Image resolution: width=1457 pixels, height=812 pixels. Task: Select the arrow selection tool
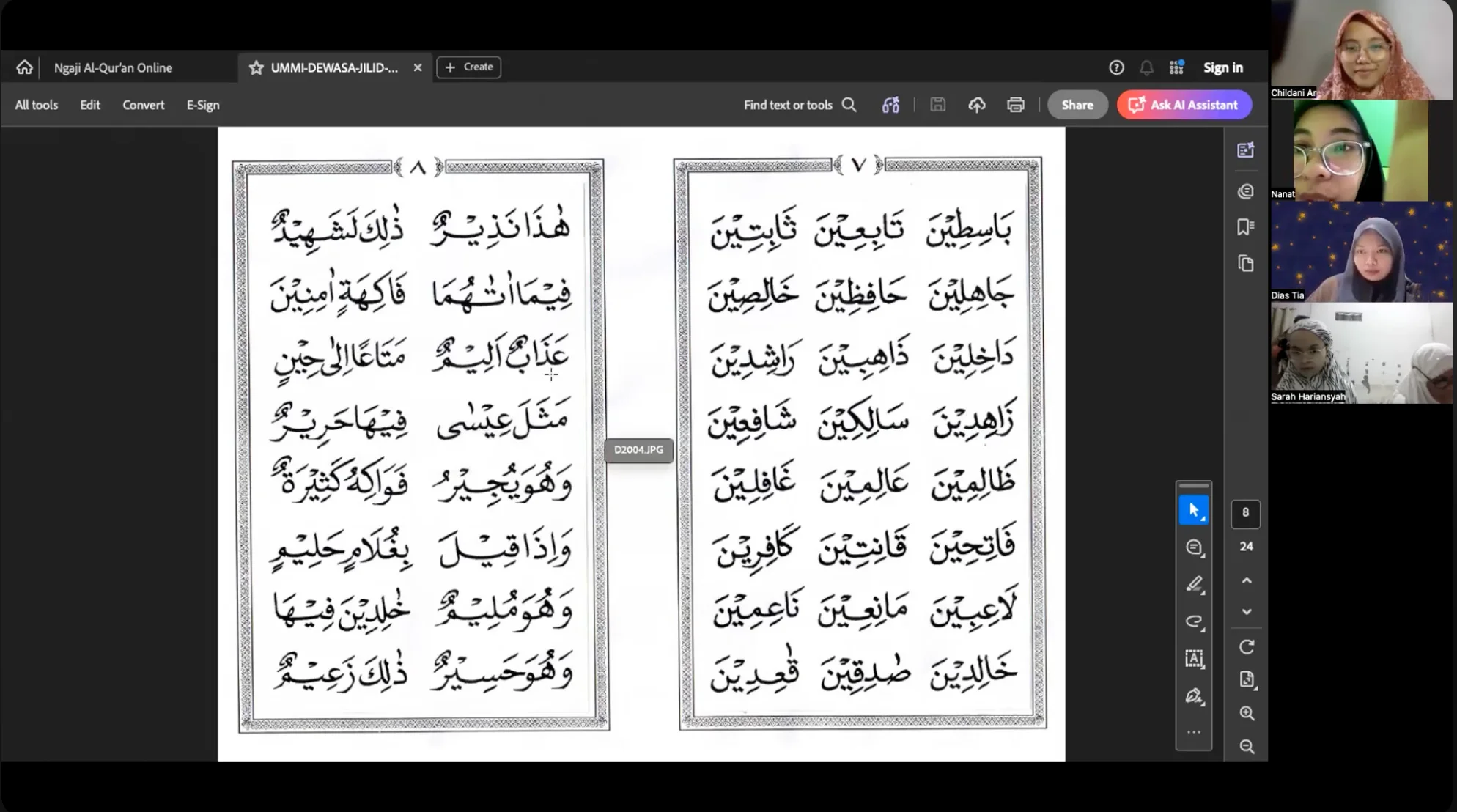tap(1194, 511)
